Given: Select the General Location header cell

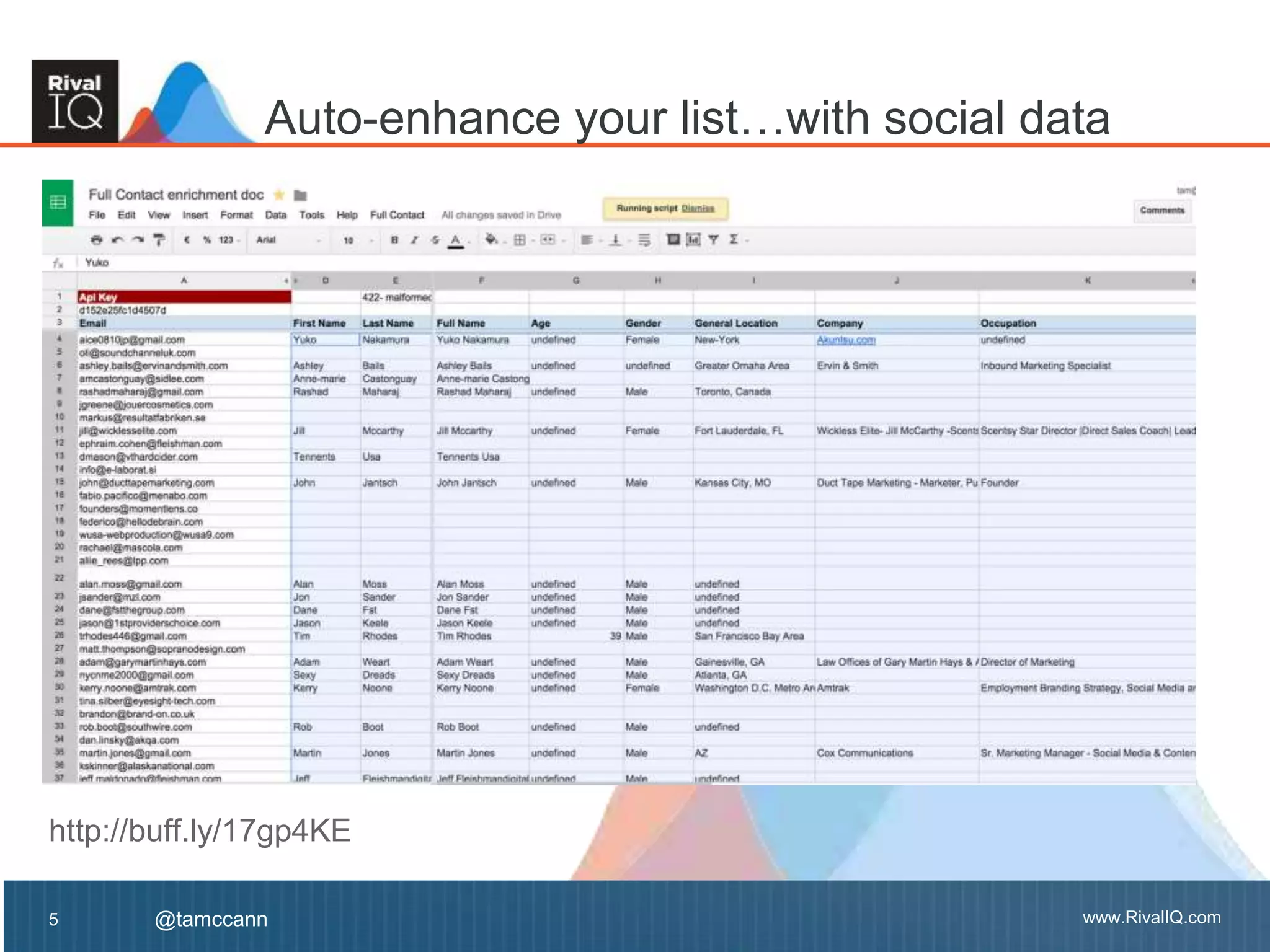Looking at the screenshot, I should pos(754,324).
